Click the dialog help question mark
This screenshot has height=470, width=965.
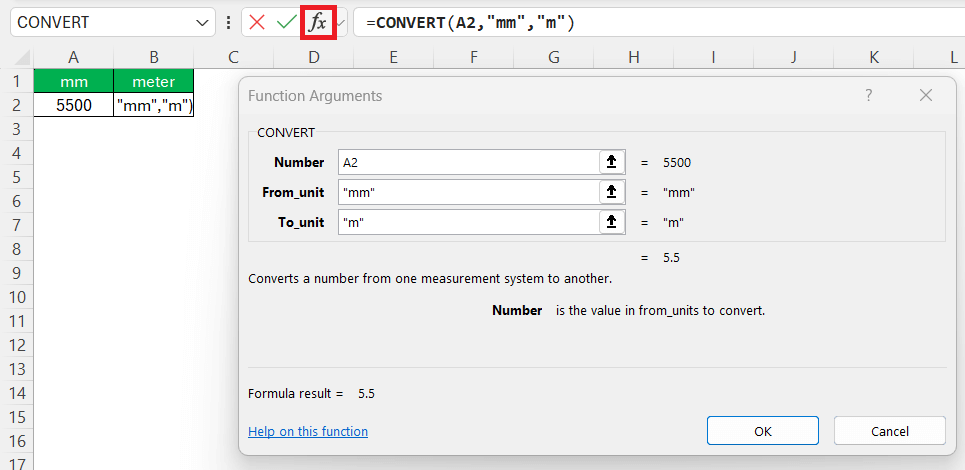tap(869, 95)
